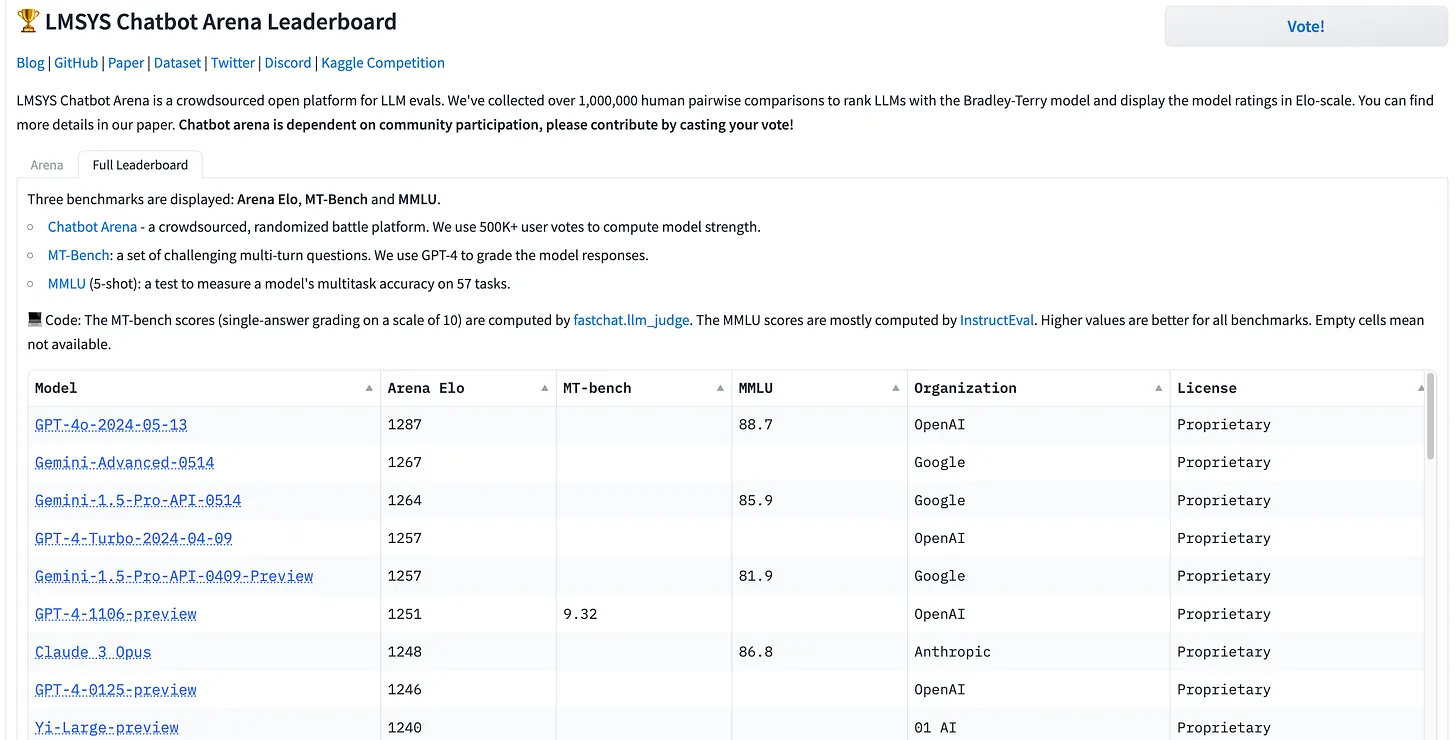Open the GitHub link
This screenshot has height=740, width=1456.
76,63
